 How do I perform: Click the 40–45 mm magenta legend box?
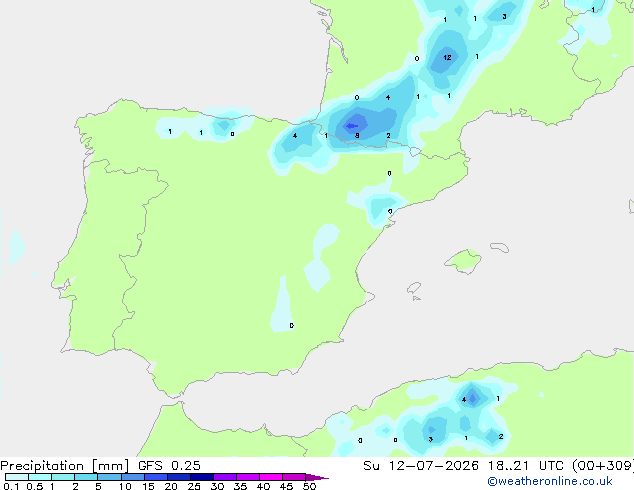tap(271, 477)
